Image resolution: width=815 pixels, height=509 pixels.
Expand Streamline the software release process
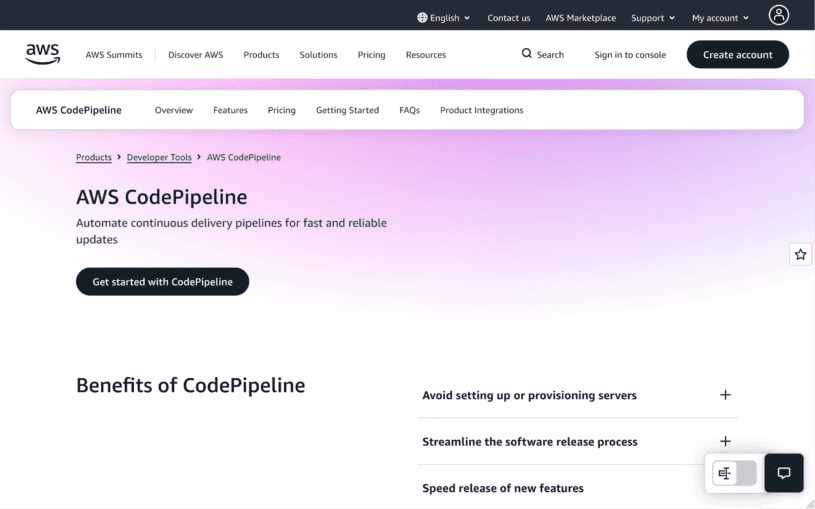577,441
